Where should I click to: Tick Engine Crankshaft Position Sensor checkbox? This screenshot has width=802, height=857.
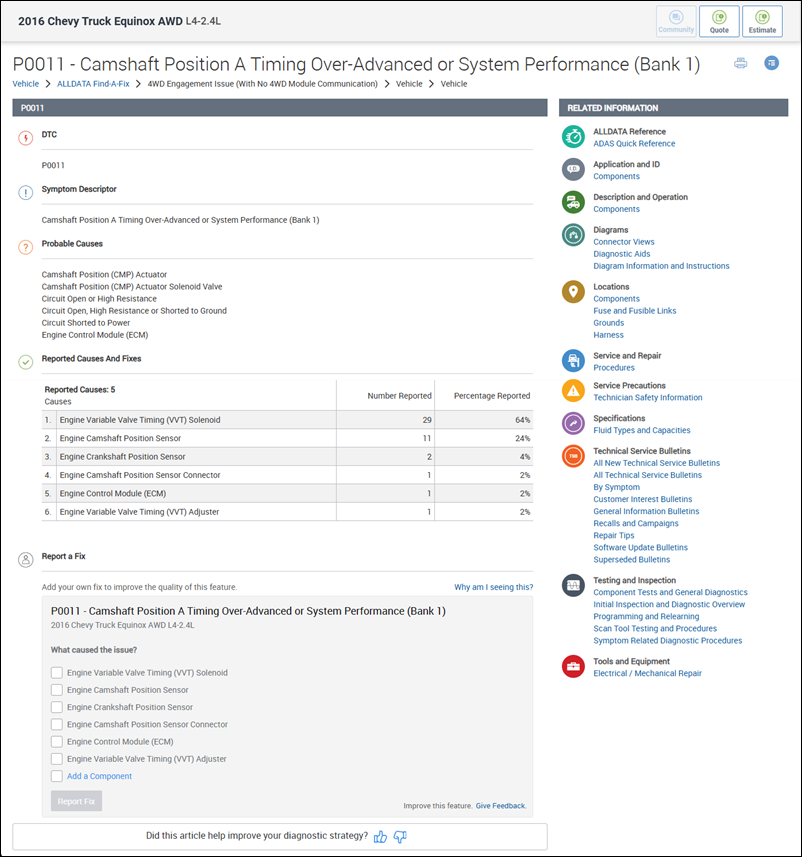(57, 707)
